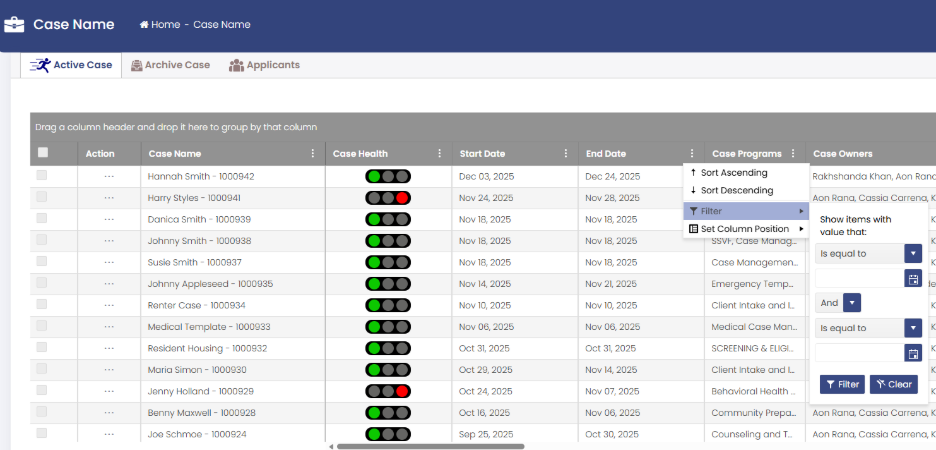Click the 'Dec 24, 2025' end date cell
The height and width of the screenshot is (450, 936).
coord(612,177)
